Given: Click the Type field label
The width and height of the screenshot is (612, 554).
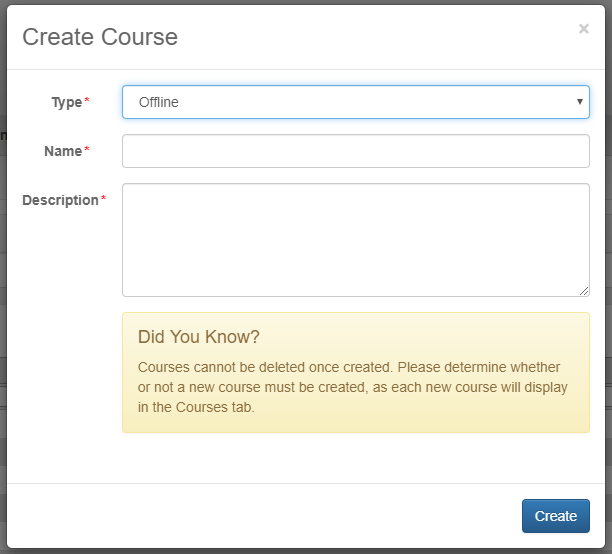Looking at the screenshot, I should [x=67, y=102].
